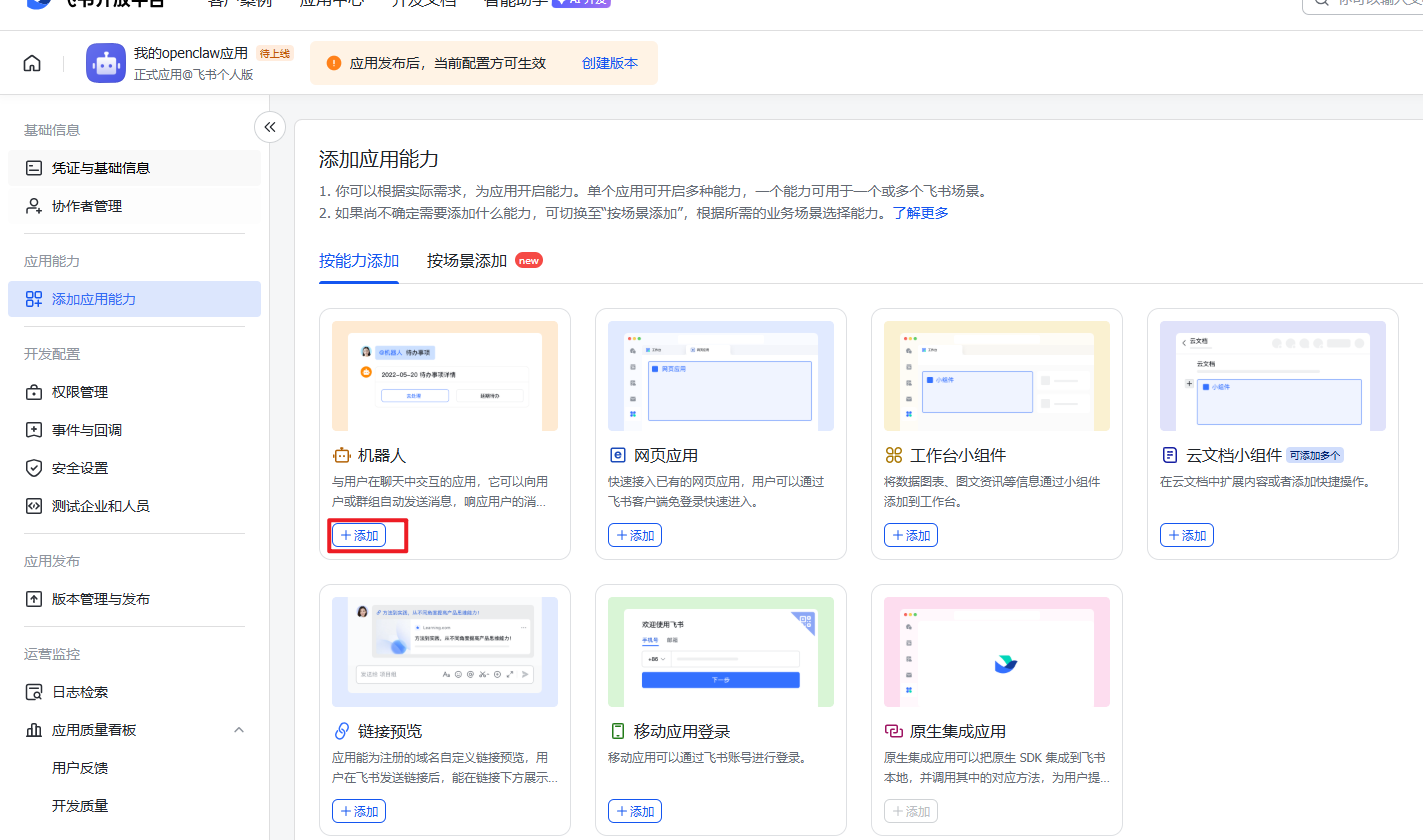Image resolution: width=1423 pixels, height=840 pixels.
Task: Click 创建版本 link in banner
Action: [610, 63]
